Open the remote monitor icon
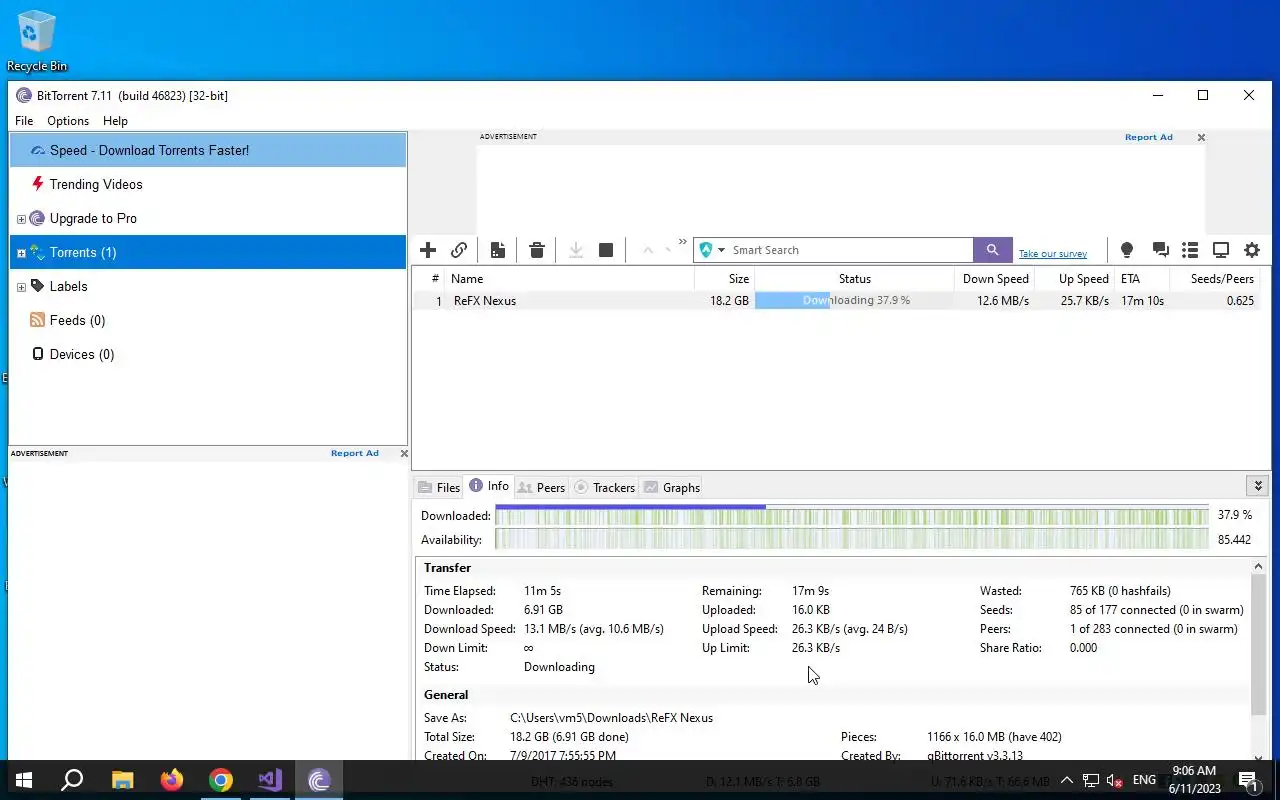Screen dimensions: 1280x800 [1221, 250]
